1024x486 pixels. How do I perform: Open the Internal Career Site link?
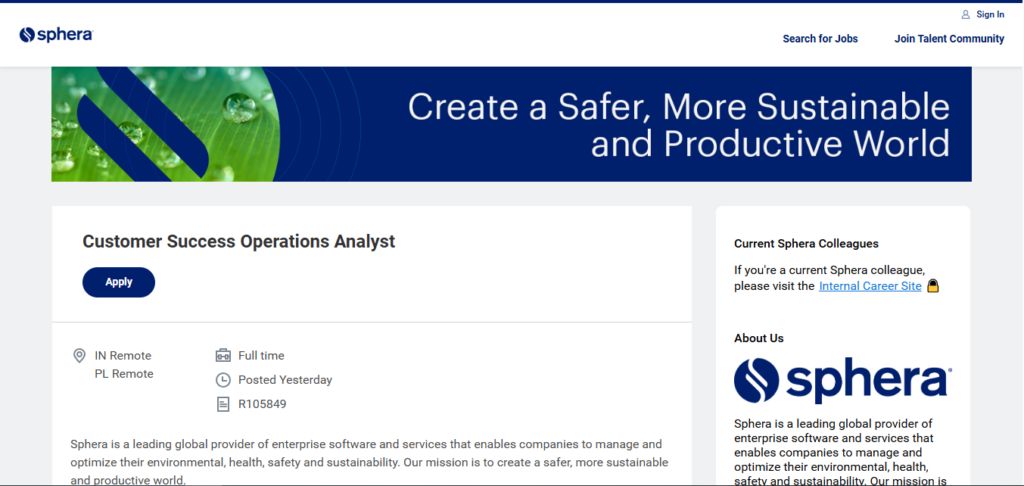870,286
